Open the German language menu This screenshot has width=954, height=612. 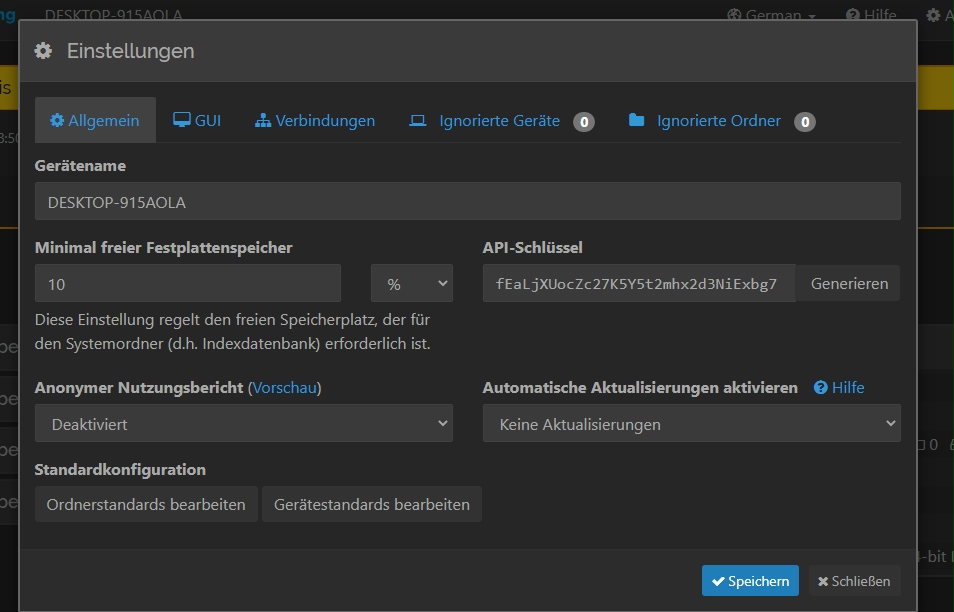pyautogui.click(x=771, y=15)
